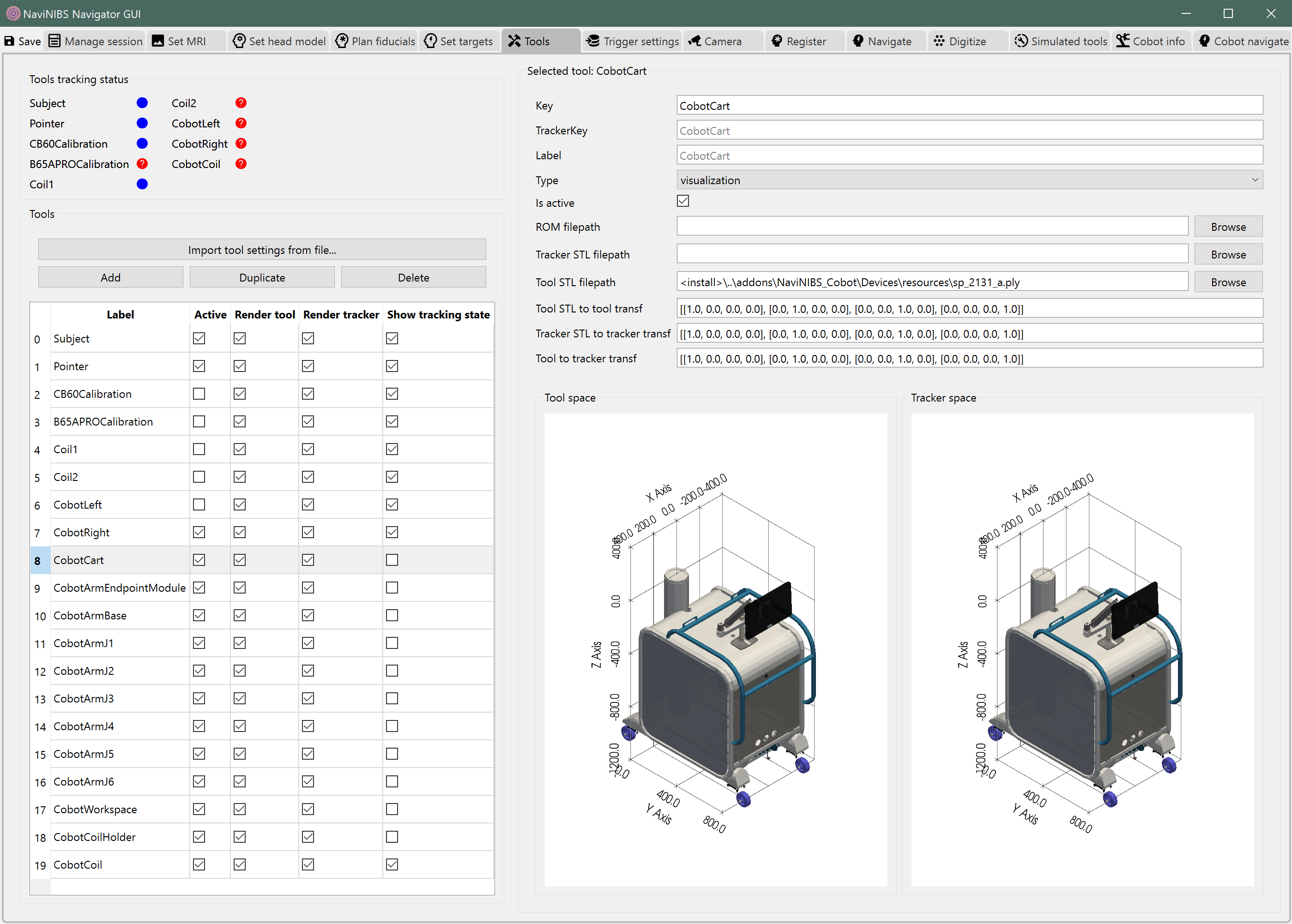
Task: Open the Trigger settings tab
Action: 632,41
